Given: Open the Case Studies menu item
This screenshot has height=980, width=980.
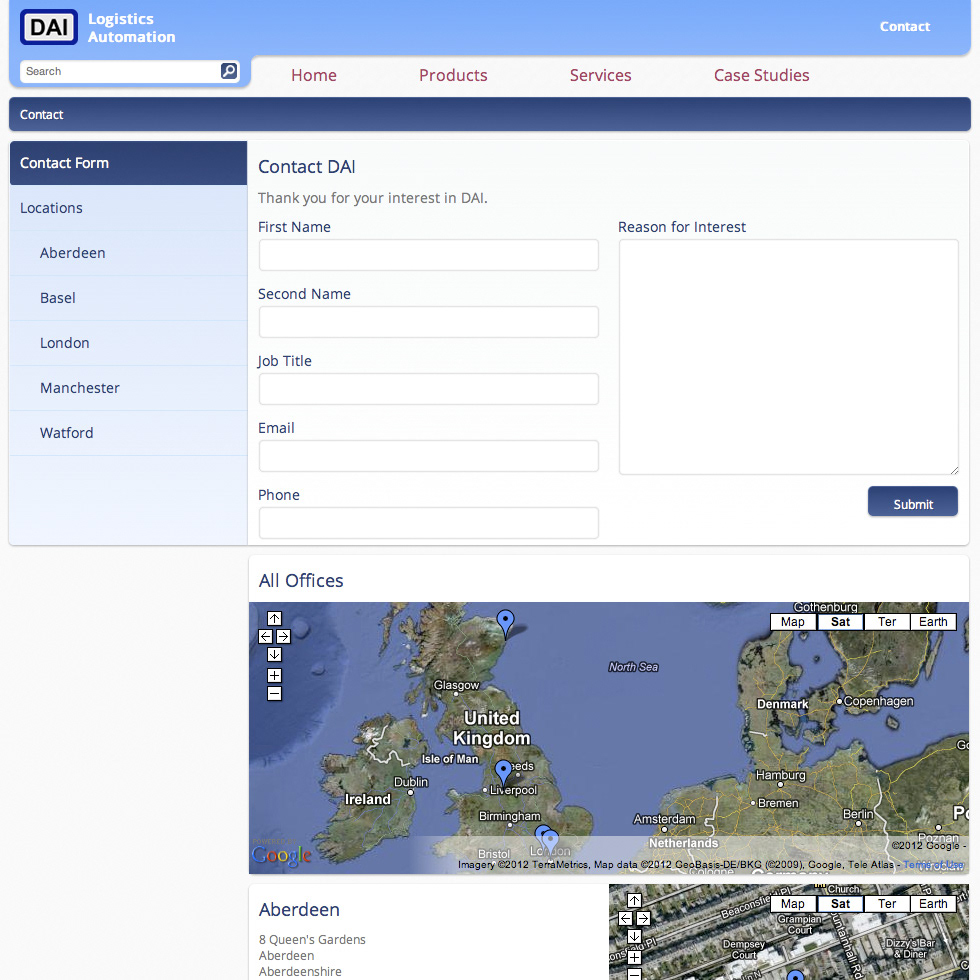Looking at the screenshot, I should click(x=761, y=75).
